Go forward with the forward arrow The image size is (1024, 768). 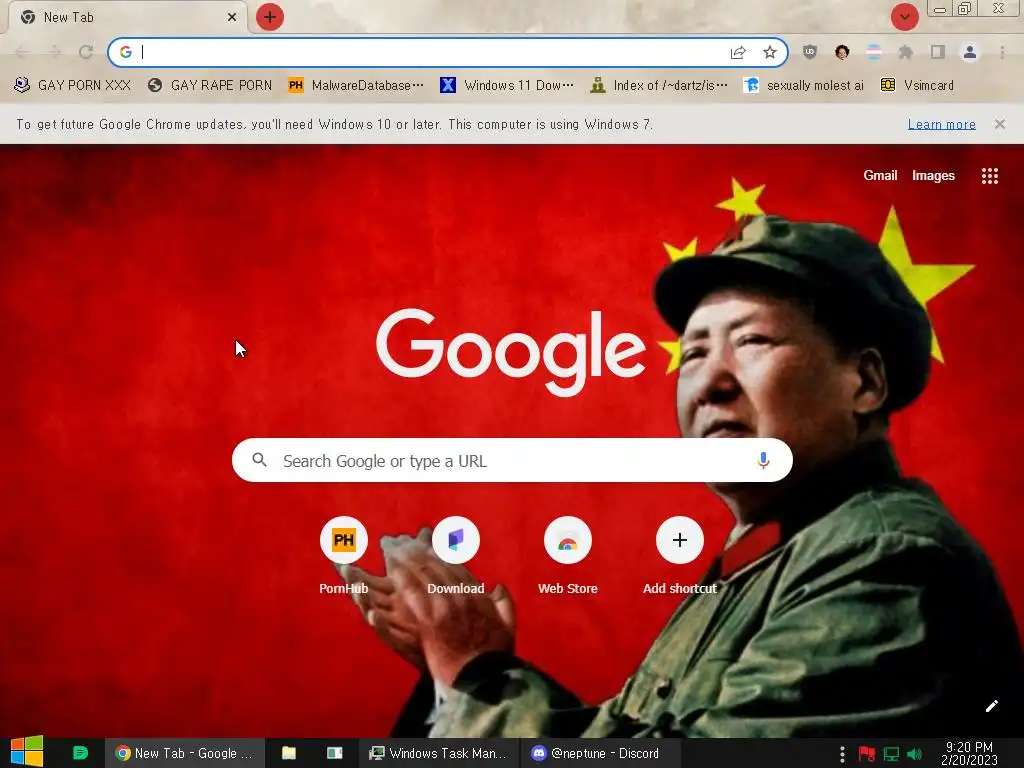(54, 52)
